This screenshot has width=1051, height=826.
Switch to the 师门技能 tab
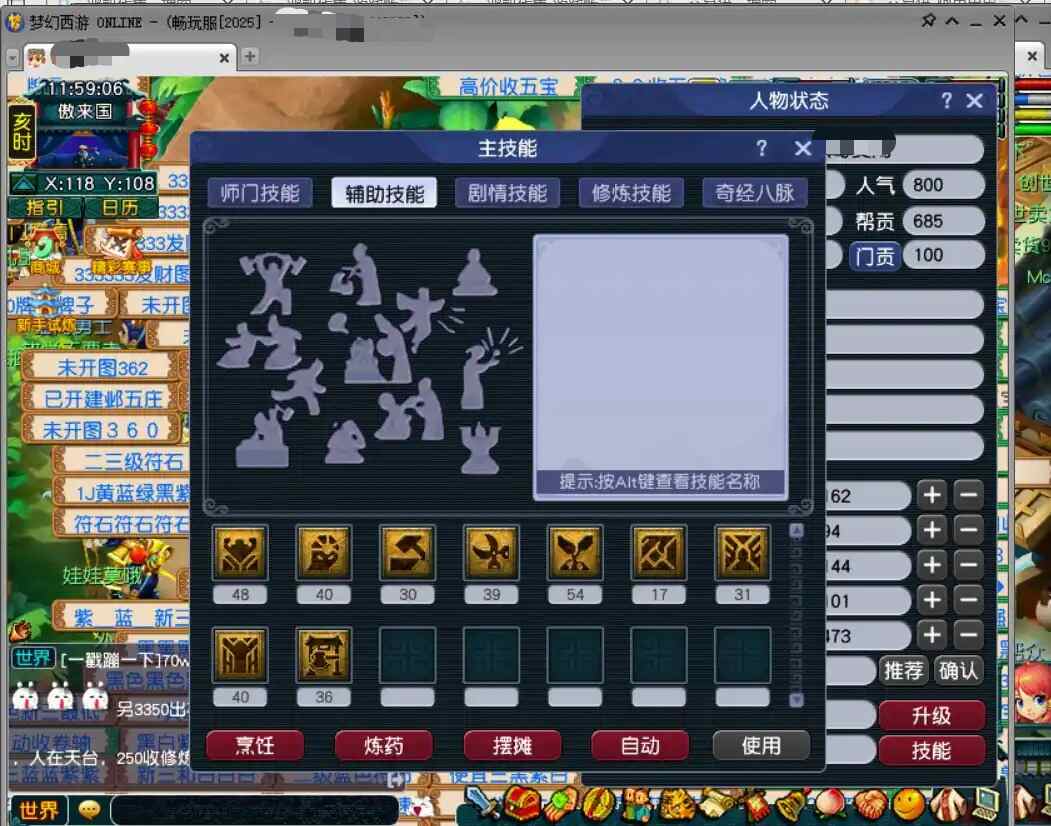[x=260, y=194]
